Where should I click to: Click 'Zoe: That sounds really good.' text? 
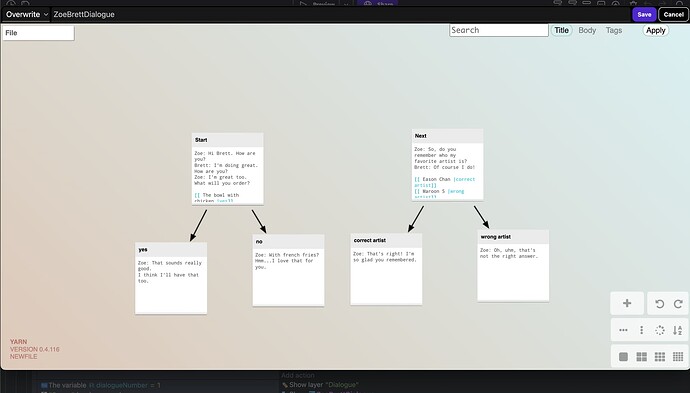(x=169, y=266)
